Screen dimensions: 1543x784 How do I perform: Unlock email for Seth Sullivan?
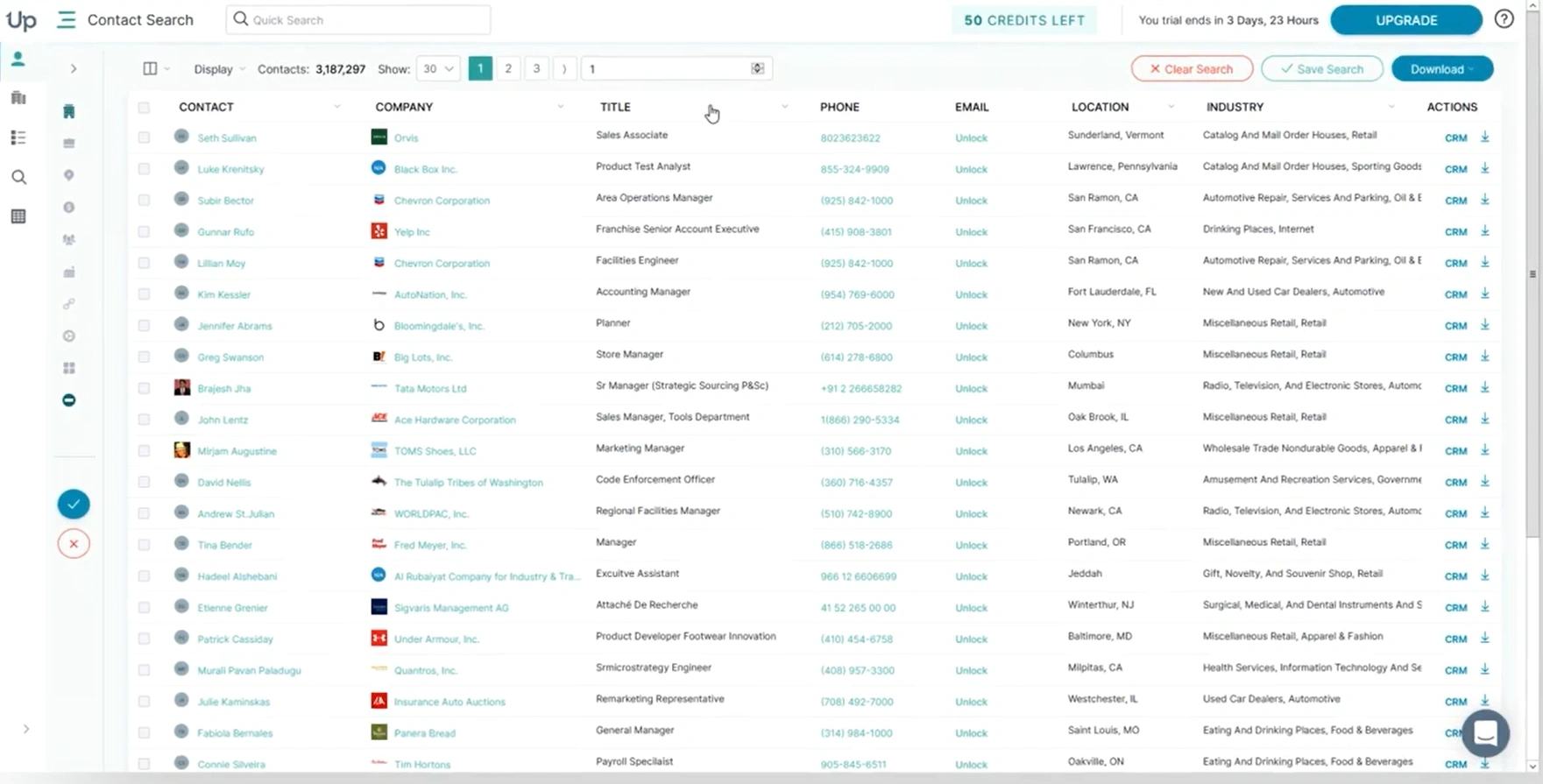click(971, 138)
